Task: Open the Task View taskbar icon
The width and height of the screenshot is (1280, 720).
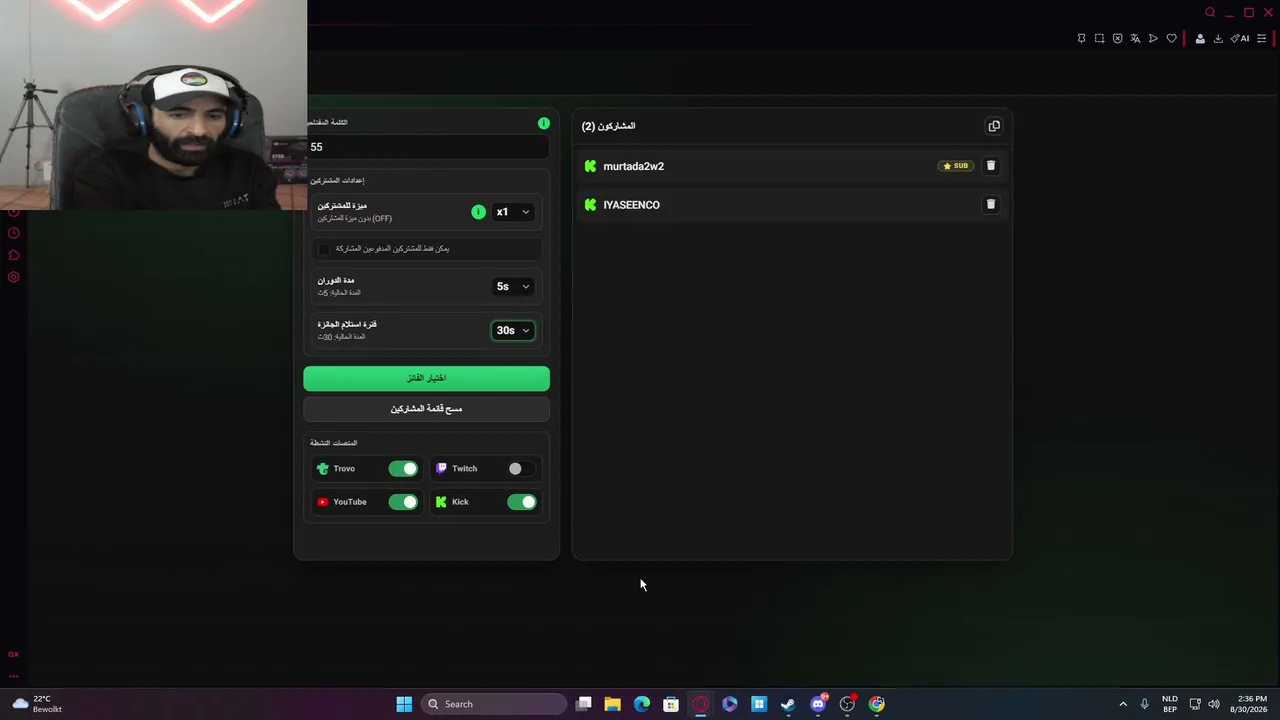Action: point(584,704)
